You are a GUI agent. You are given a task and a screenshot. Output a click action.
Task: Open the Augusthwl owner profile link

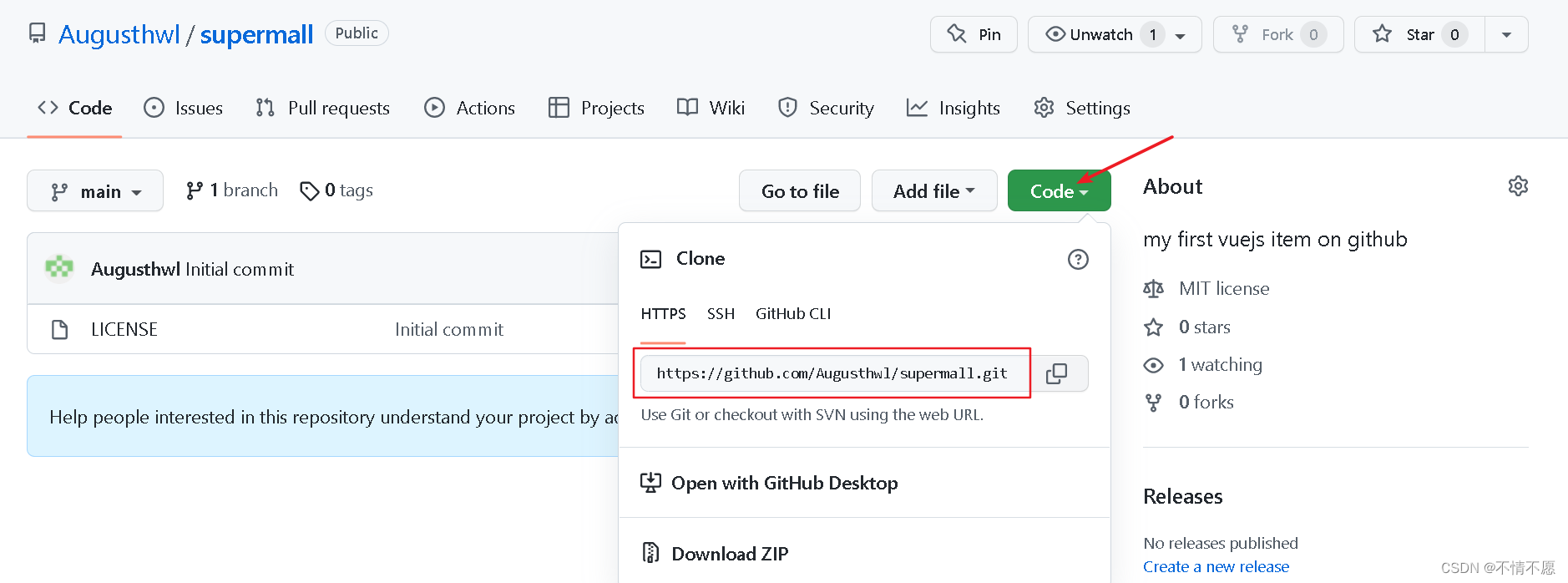click(x=119, y=34)
